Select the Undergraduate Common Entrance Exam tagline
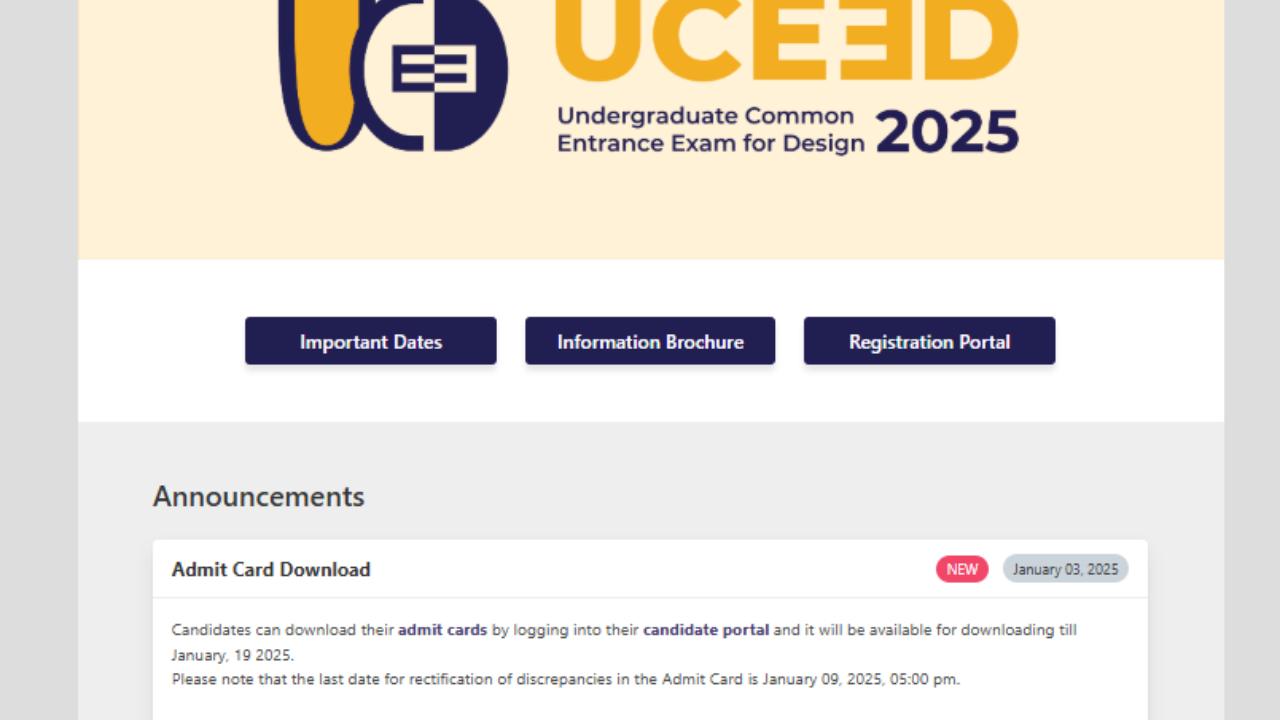 point(704,129)
